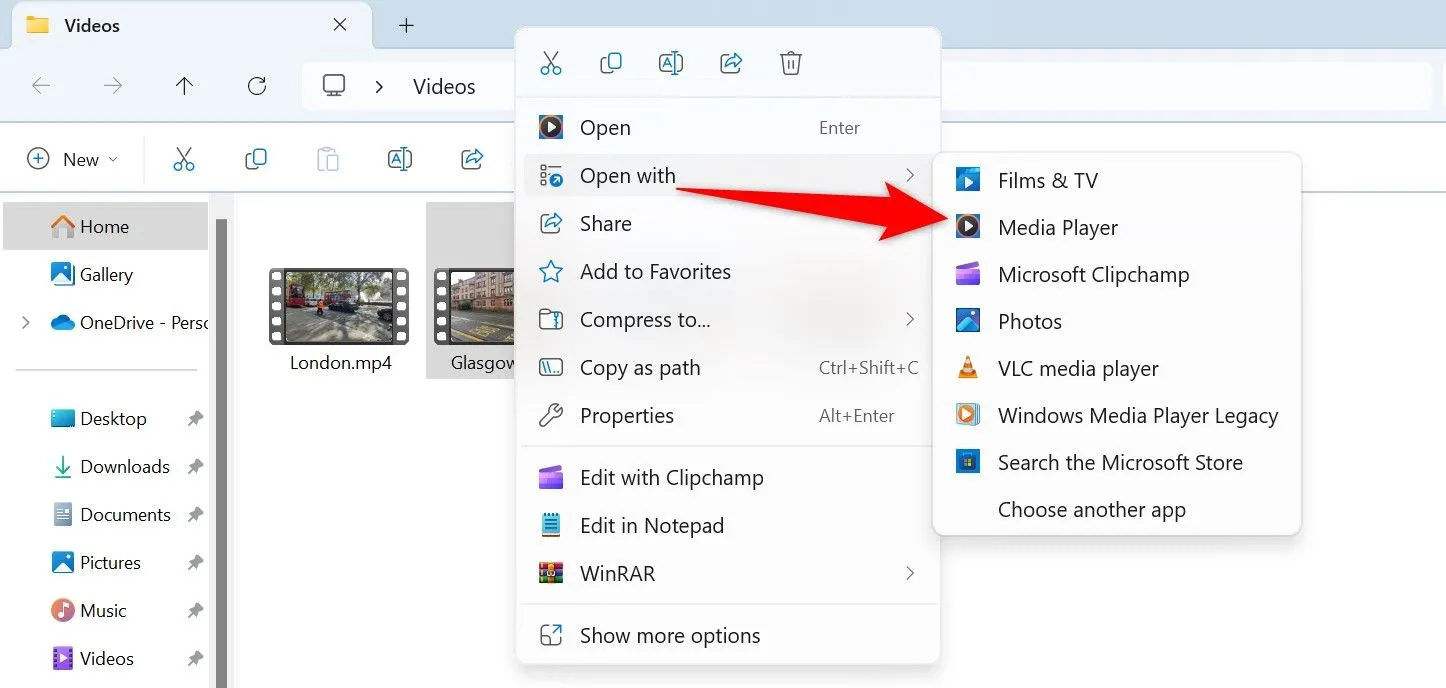Open with Windows Media Player Legacy
Image resolution: width=1446 pixels, height=688 pixels.
pyautogui.click(x=1116, y=416)
